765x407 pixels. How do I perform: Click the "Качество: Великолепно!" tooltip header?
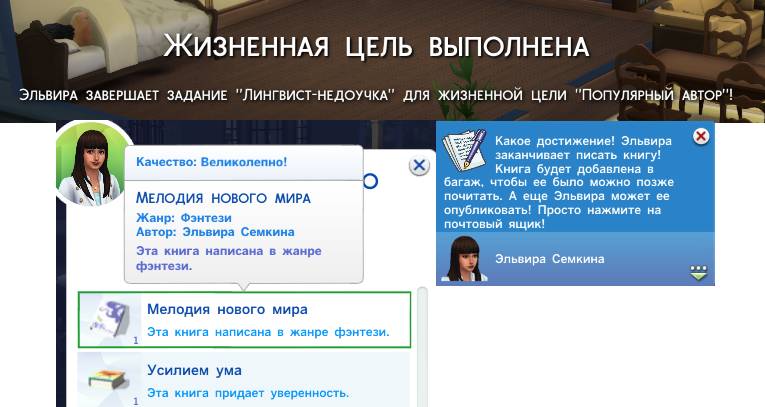(212, 162)
